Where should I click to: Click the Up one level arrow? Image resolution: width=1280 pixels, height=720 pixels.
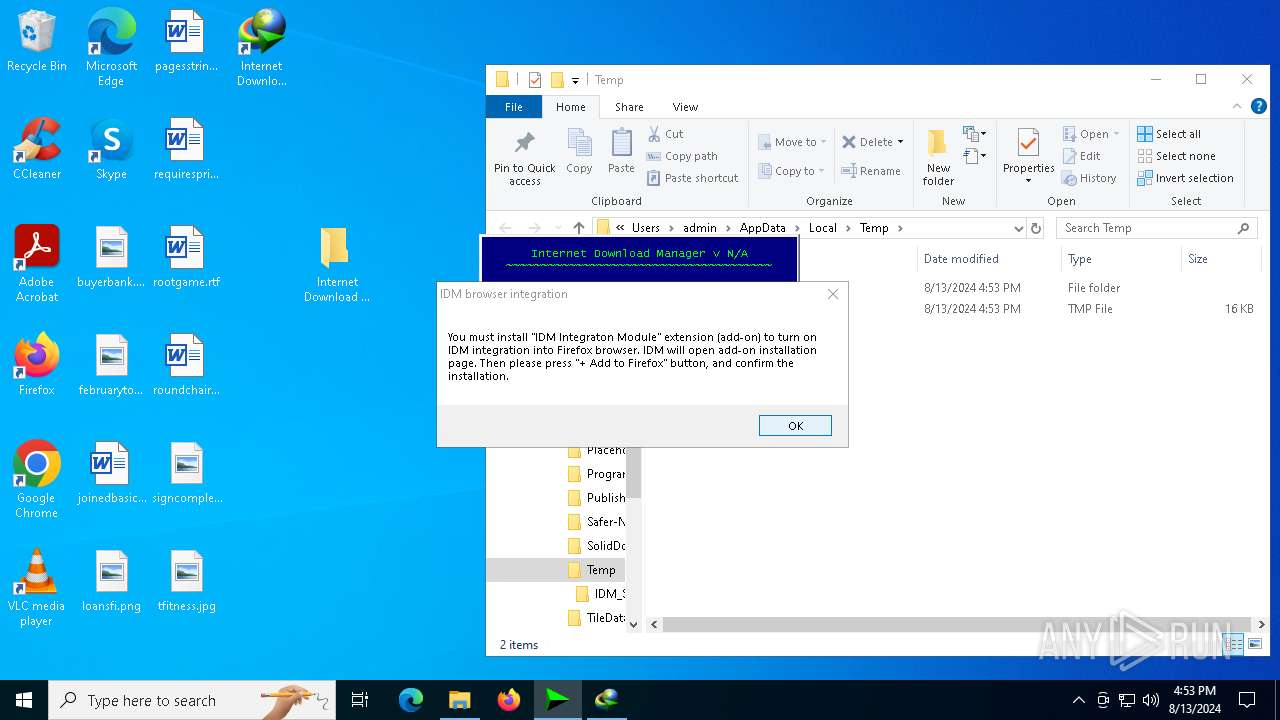(578, 228)
